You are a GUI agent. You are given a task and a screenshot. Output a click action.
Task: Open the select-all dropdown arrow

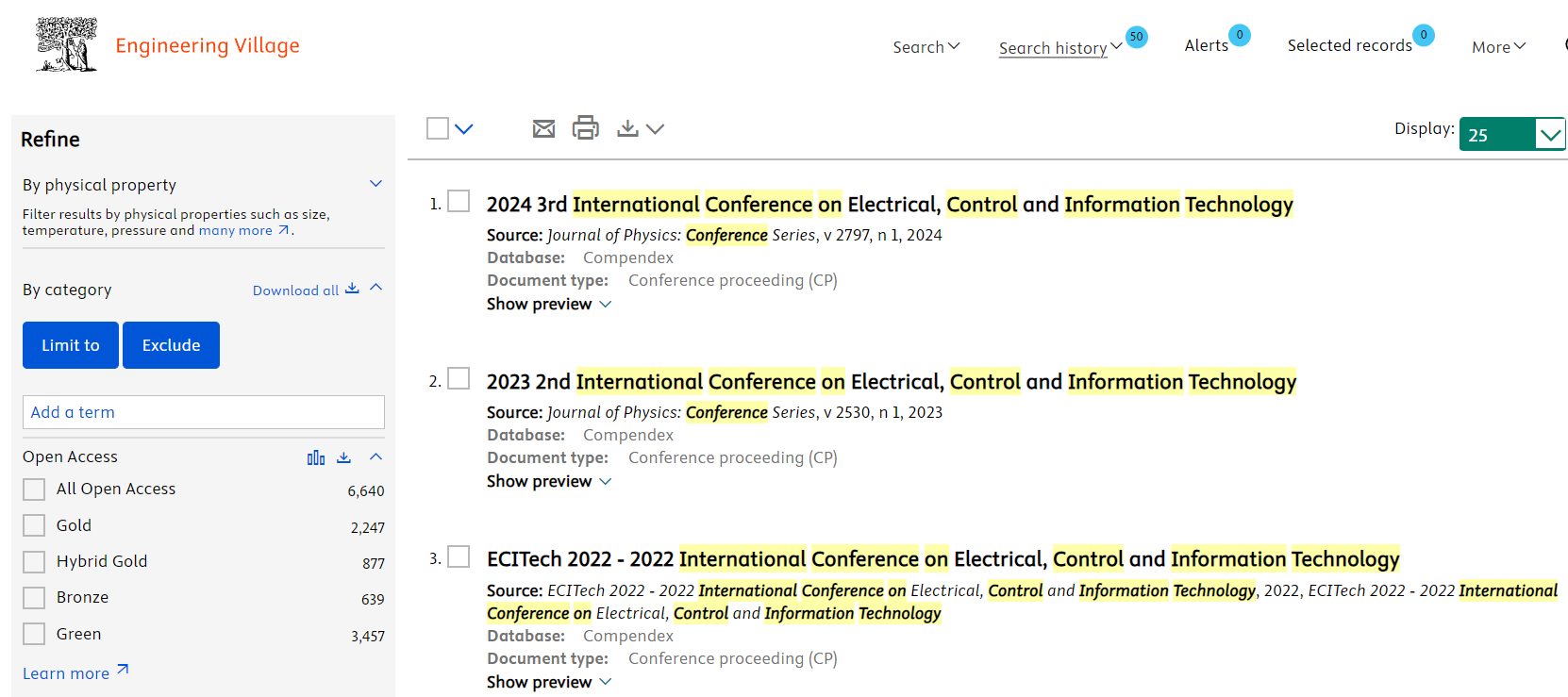(x=463, y=129)
